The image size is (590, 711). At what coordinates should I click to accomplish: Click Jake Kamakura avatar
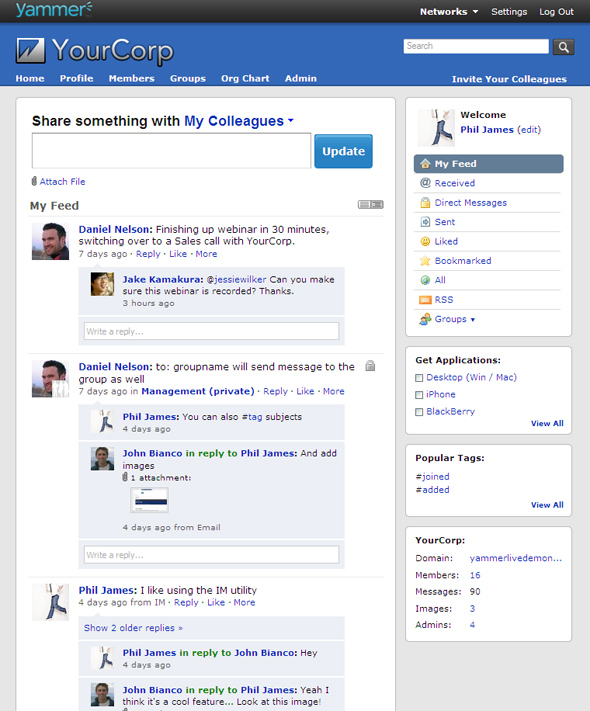point(102,284)
